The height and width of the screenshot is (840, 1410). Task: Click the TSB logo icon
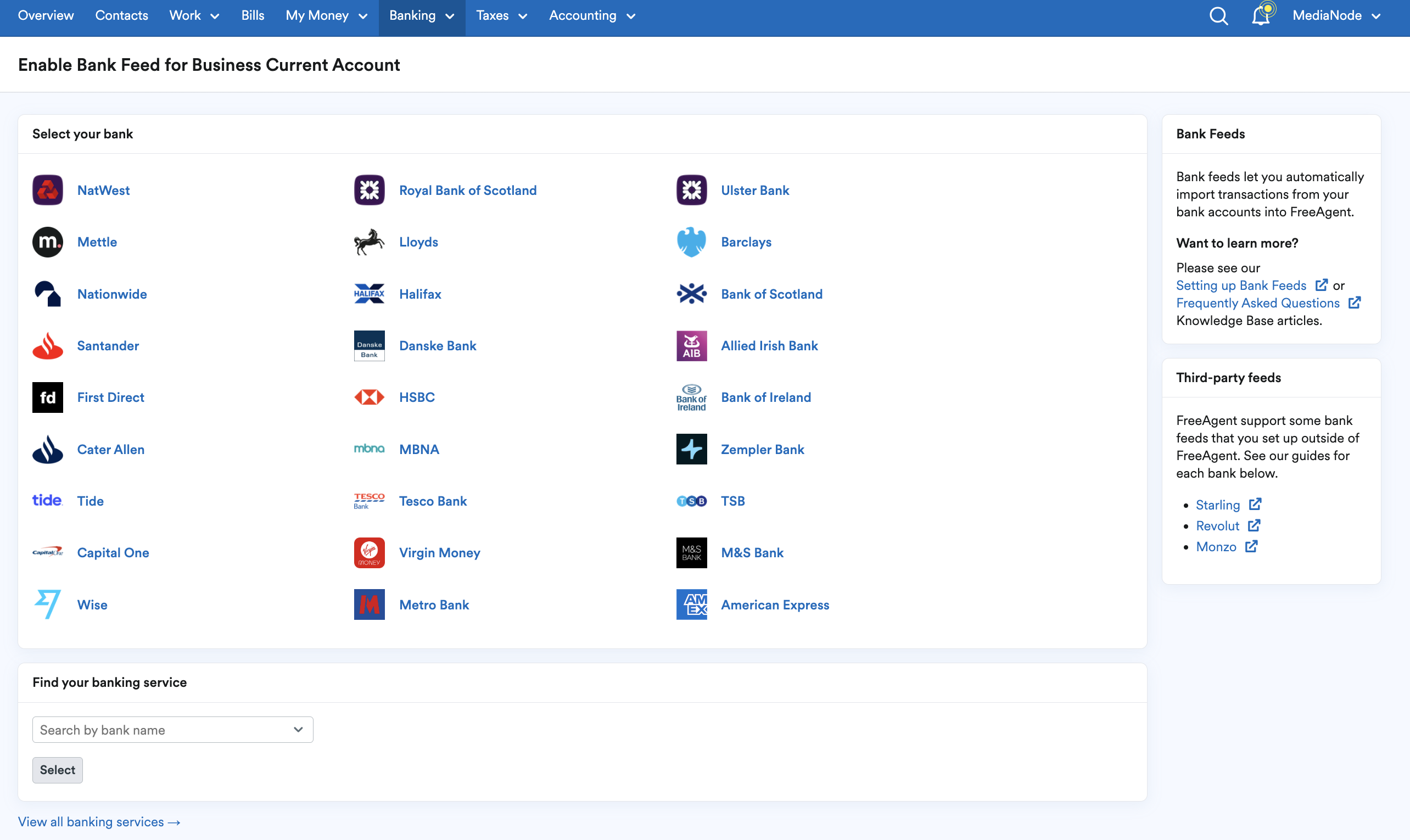(x=691, y=501)
